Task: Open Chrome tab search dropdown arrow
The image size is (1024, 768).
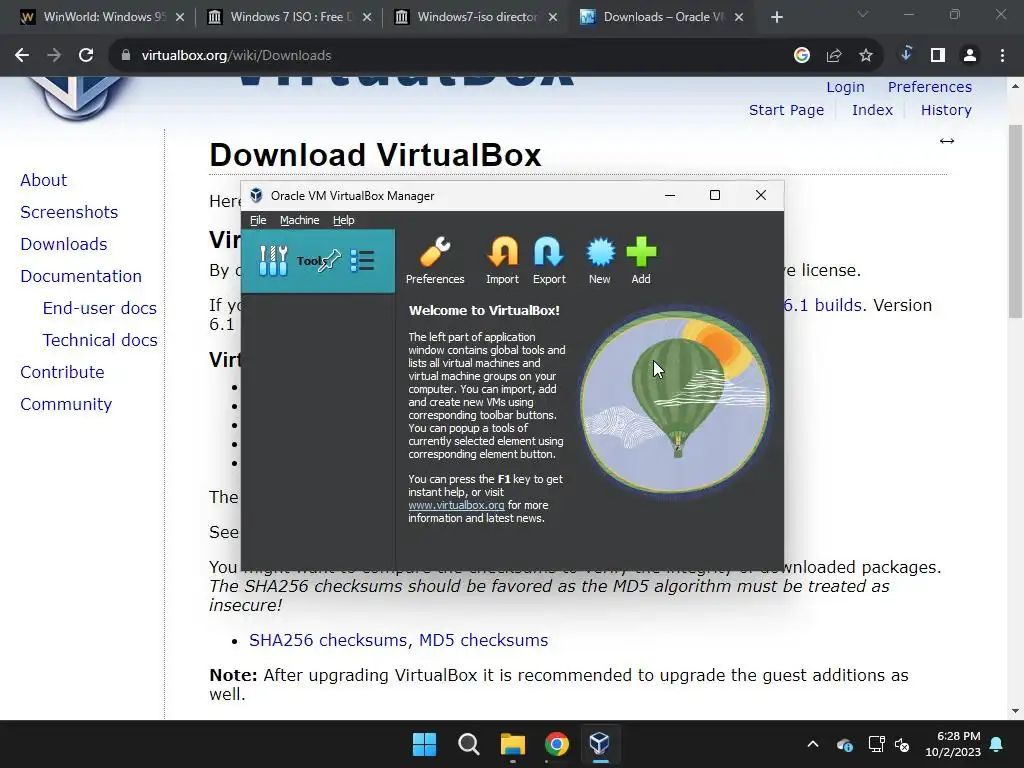Action: coord(863,14)
